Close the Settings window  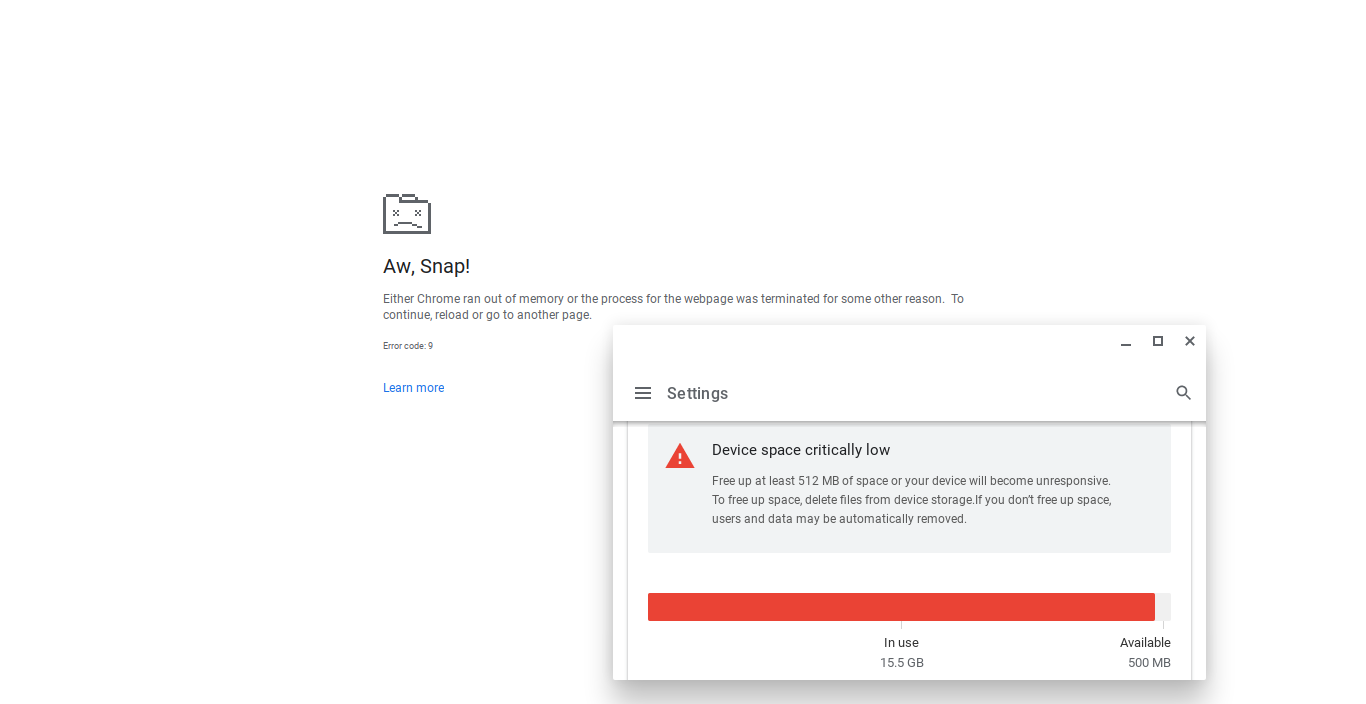coord(1190,341)
